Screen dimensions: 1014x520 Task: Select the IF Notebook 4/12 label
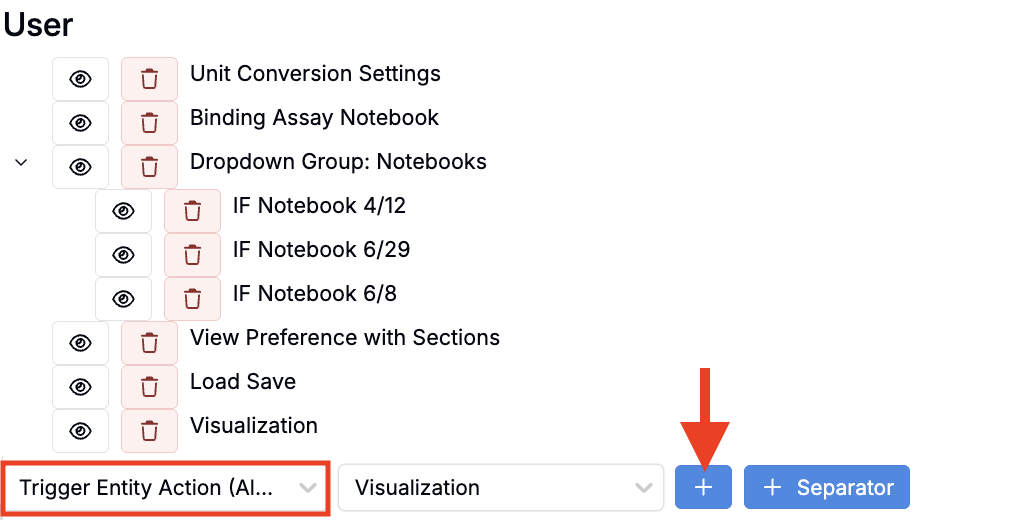(319, 206)
